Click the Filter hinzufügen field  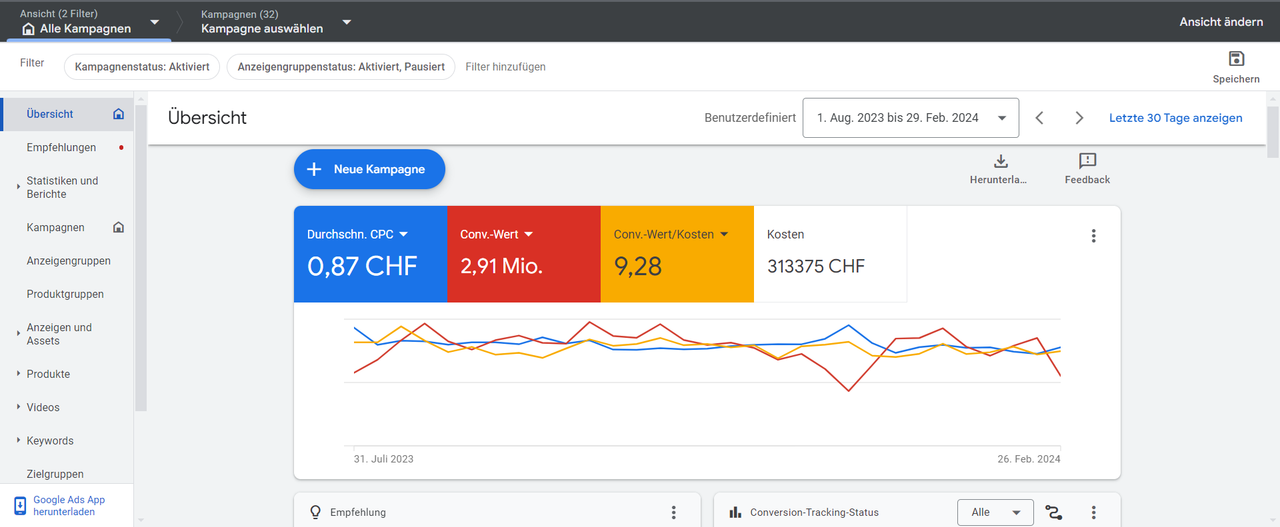tap(506, 67)
